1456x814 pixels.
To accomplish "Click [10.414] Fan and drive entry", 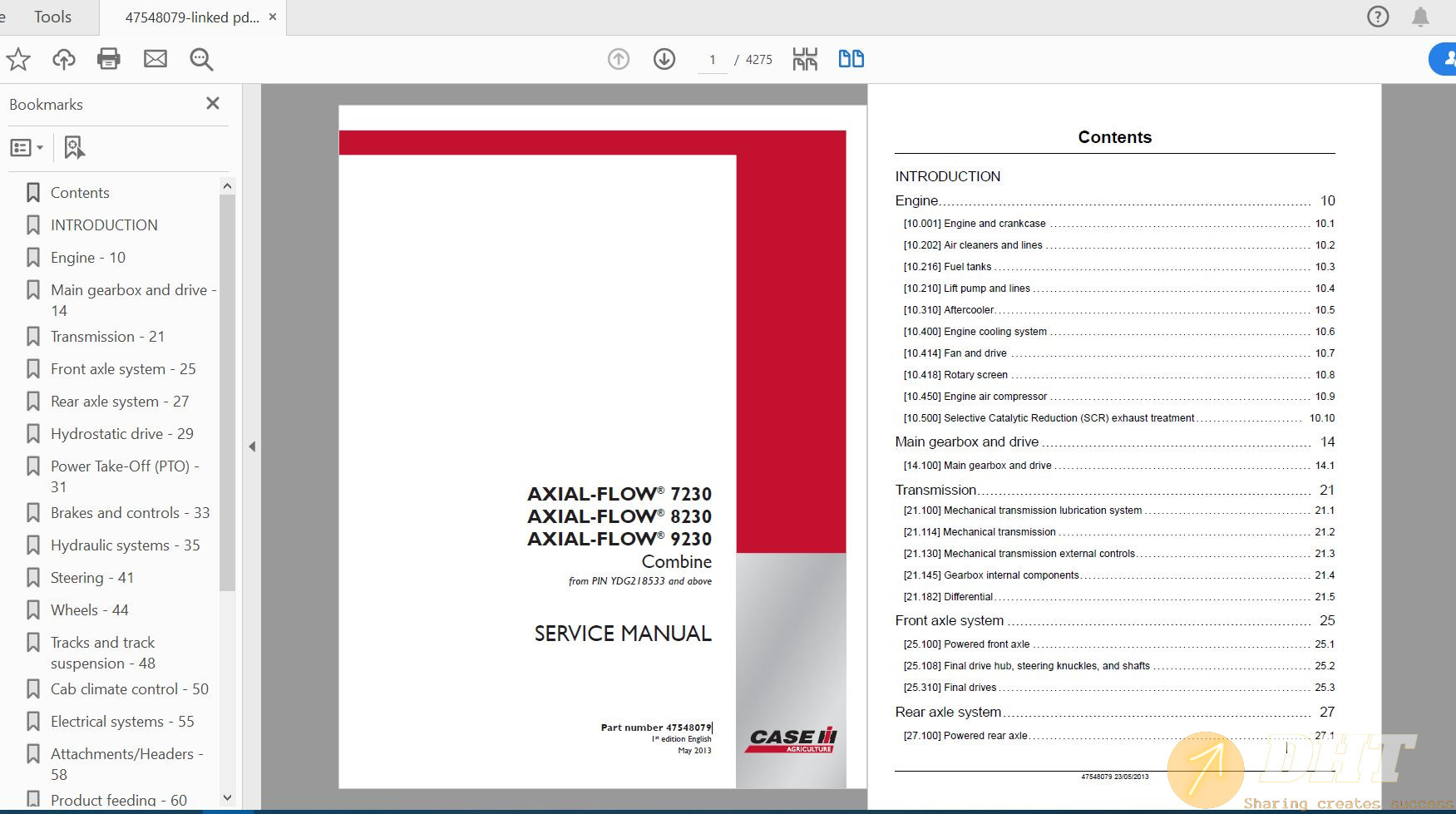I will 1118,353.
